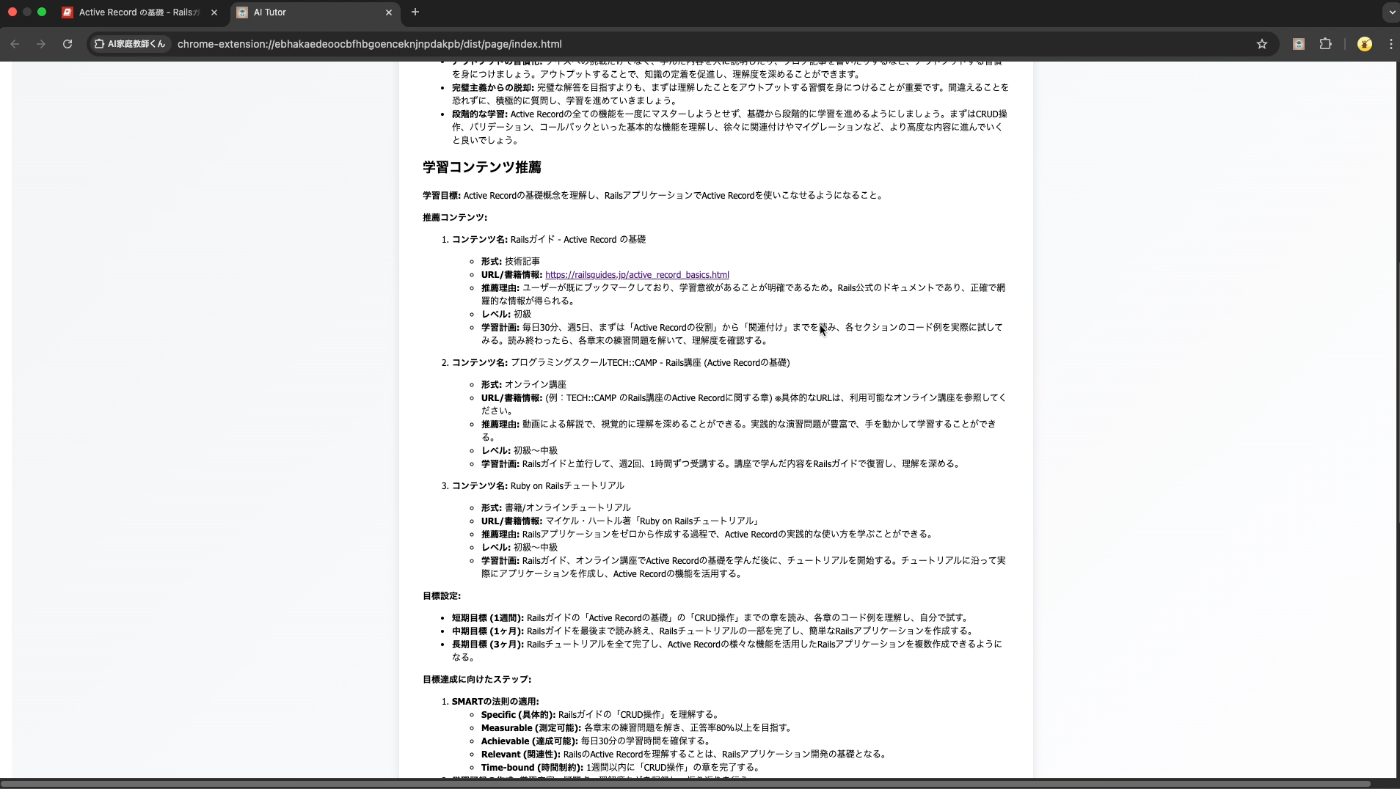Click the 長期目標 (3ヶ月) bullet

pyautogui.click(x=727, y=651)
